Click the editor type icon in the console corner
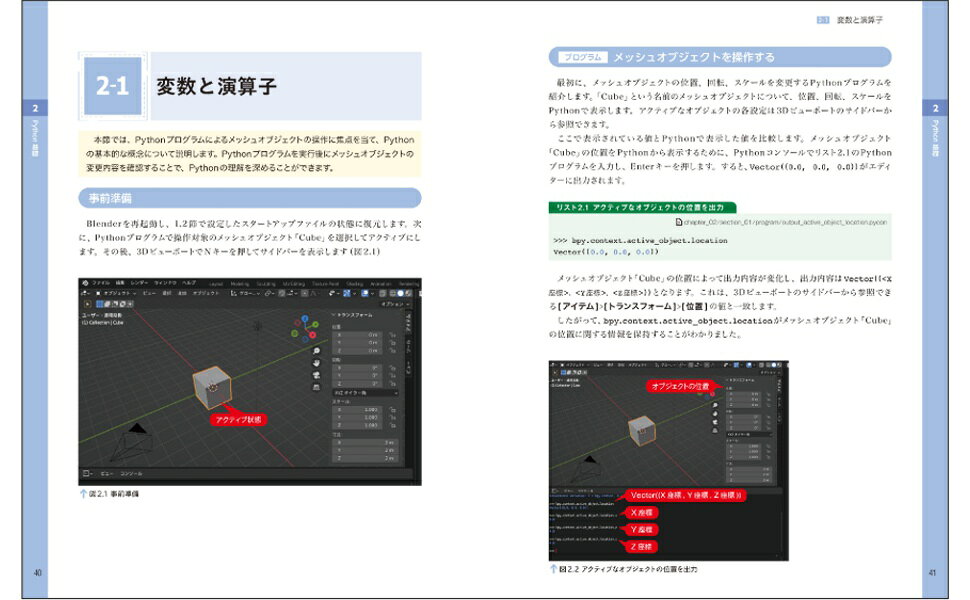 (x=85, y=471)
